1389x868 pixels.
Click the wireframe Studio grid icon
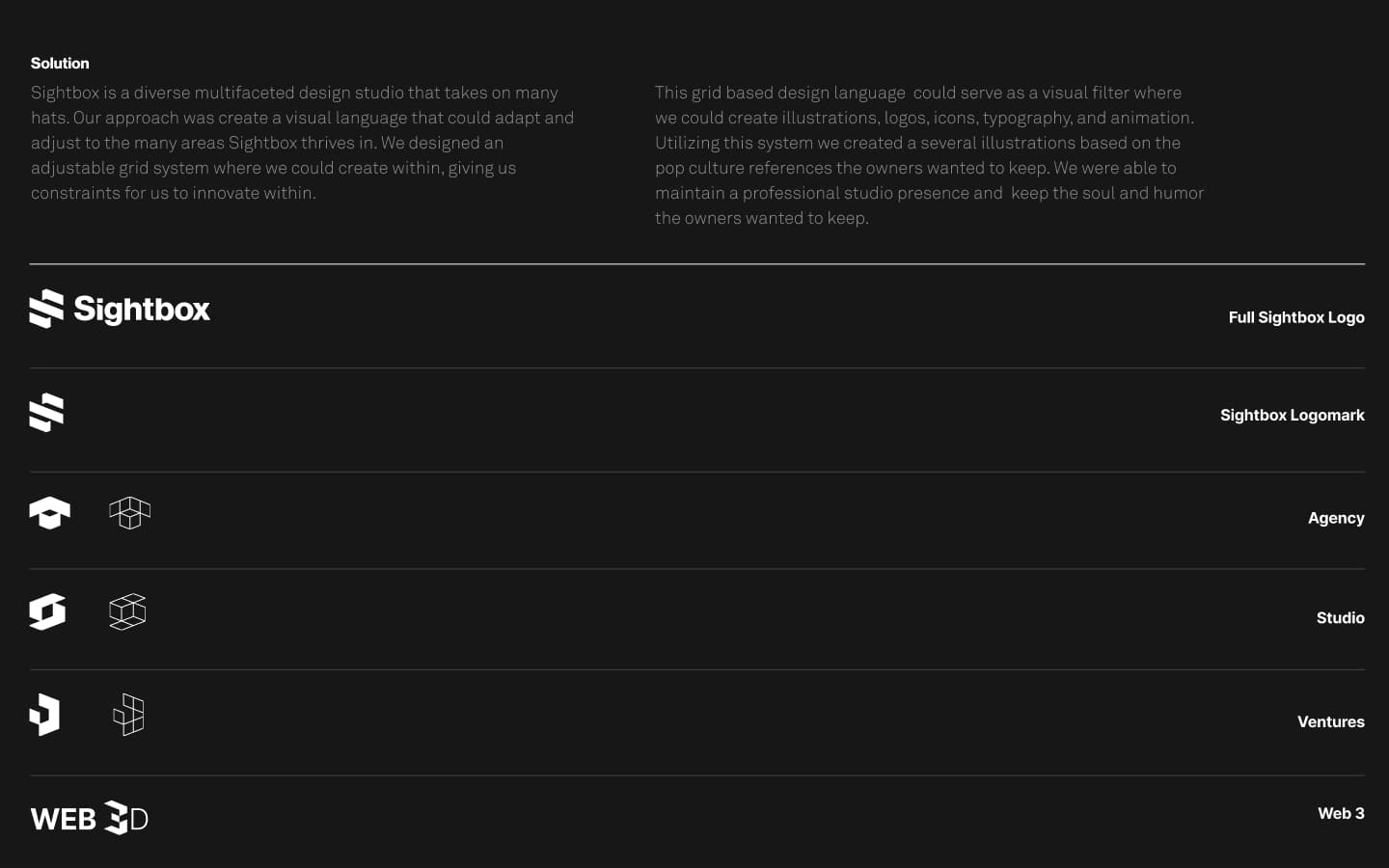click(127, 611)
